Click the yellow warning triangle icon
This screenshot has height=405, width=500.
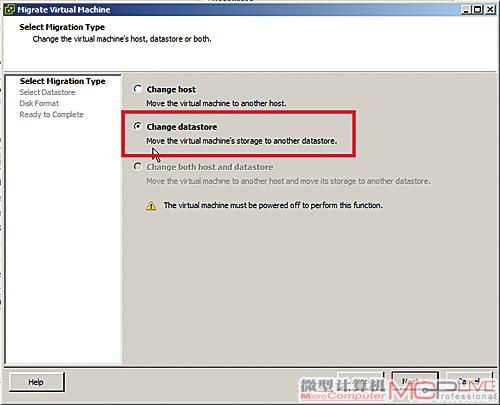pos(151,206)
